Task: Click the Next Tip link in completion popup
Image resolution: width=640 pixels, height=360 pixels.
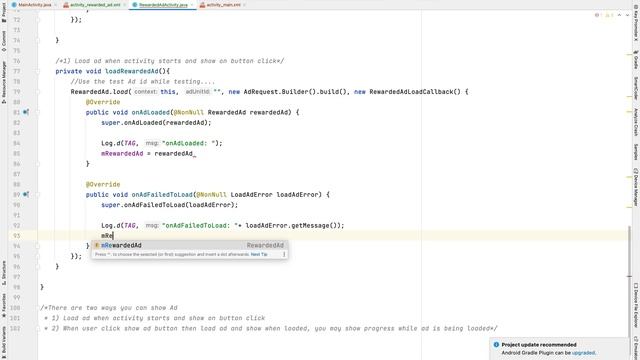Action: pos(259,254)
